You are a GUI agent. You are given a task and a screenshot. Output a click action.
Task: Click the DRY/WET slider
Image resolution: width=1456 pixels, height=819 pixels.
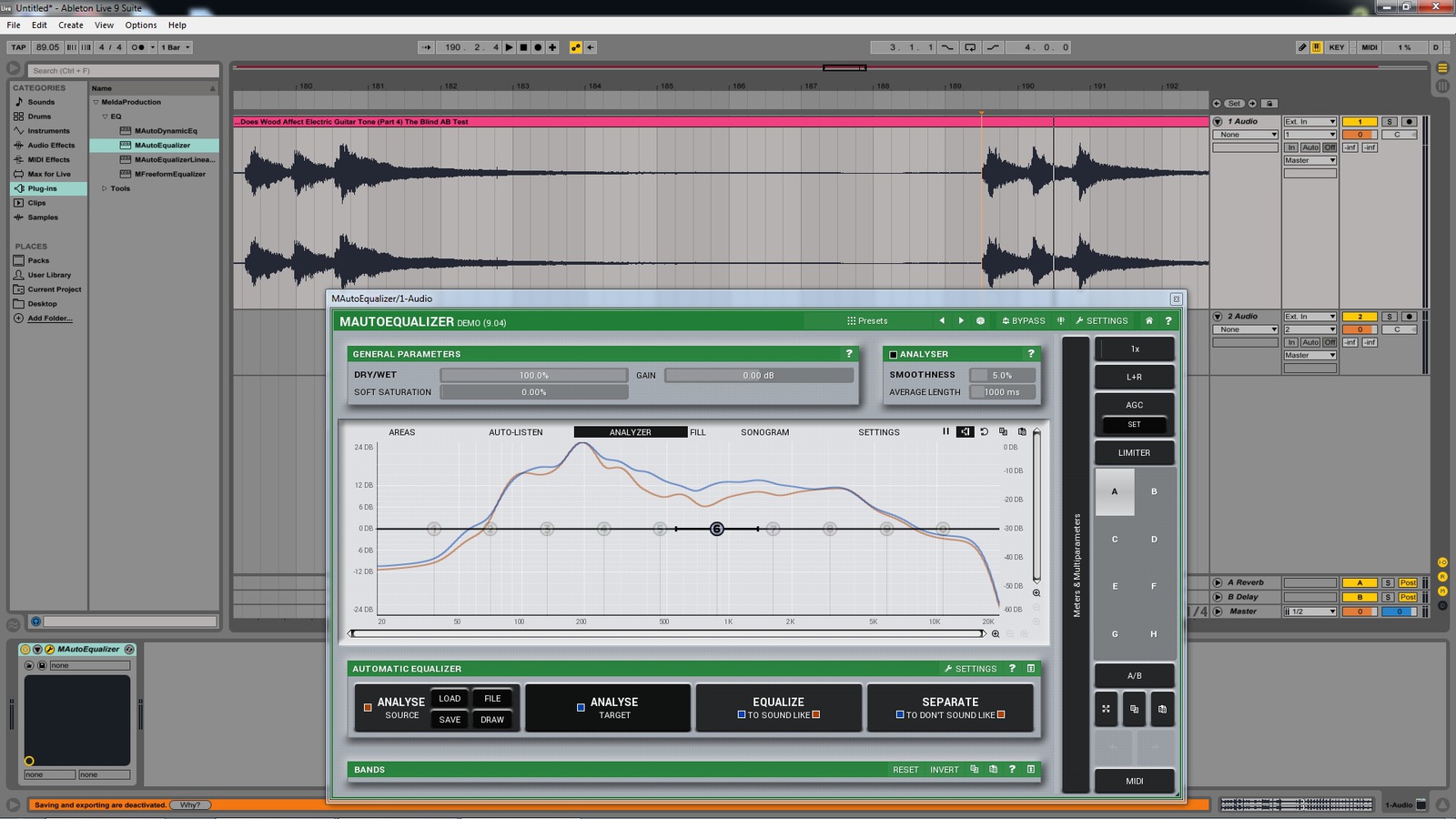point(534,375)
